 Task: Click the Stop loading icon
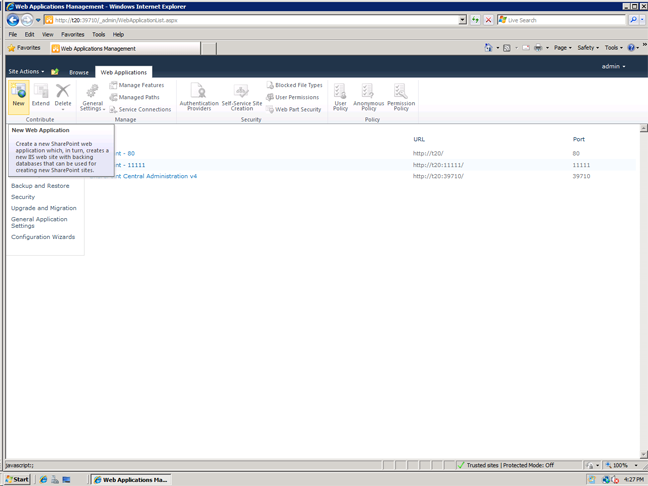pyautogui.click(x=488, y=20)
